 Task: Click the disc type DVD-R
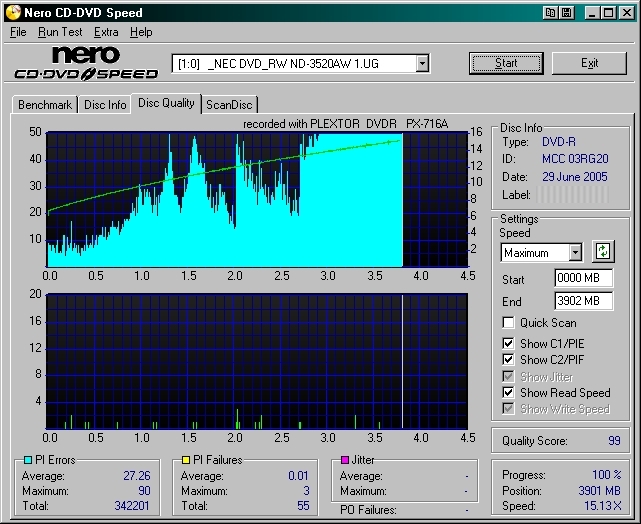pyautogui.click(x=559, y=142)
